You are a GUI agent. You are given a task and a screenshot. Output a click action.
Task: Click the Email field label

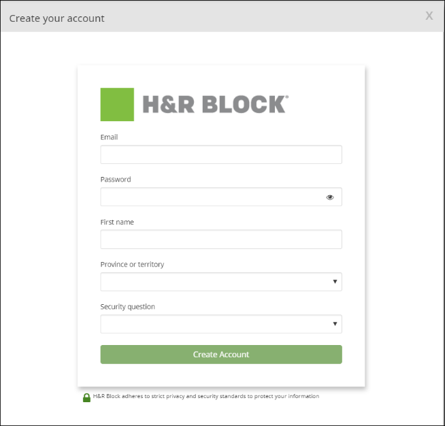109,137
